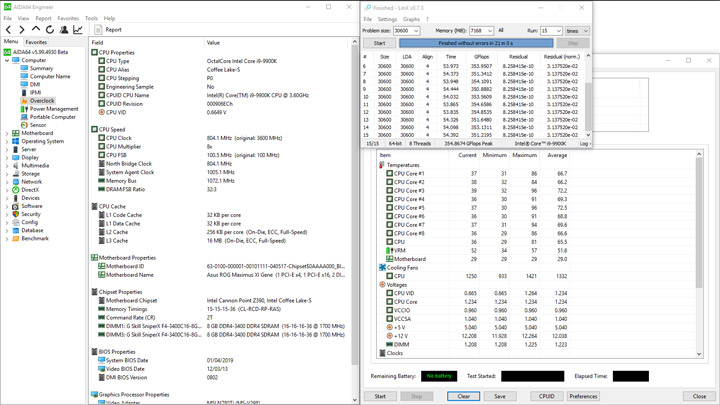Refresh the AIDA64 page

point(50,29)
